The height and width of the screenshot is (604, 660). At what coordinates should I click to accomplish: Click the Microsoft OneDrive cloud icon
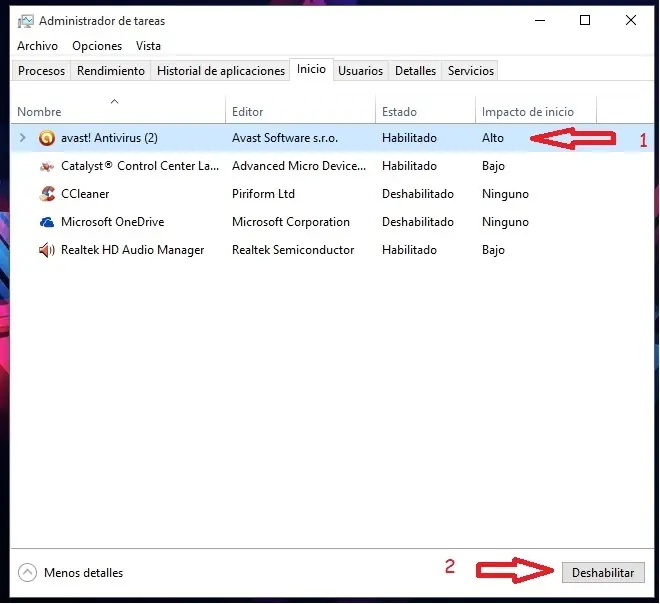click(47, 222)
